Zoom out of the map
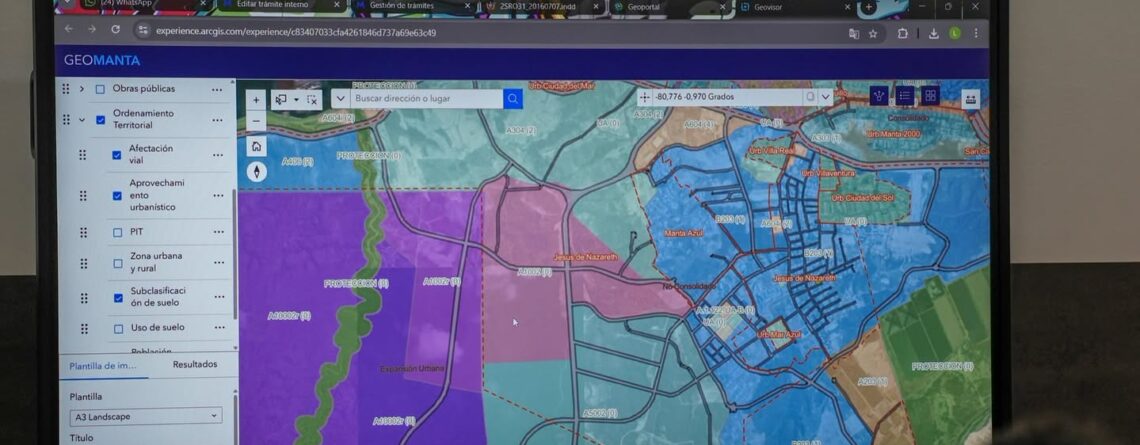This screenshot has height=445, width=1140. pyautogui.click(x=256, y=121)
